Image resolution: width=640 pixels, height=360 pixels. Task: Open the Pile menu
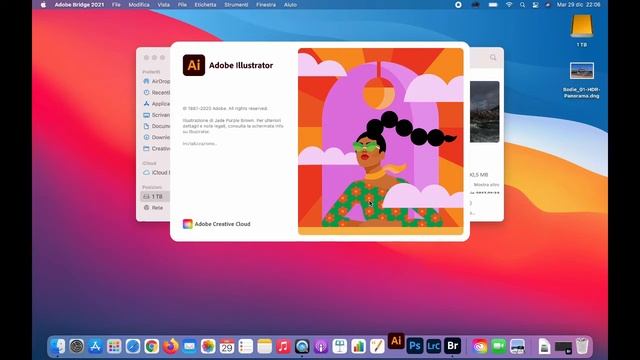[182, 5]
